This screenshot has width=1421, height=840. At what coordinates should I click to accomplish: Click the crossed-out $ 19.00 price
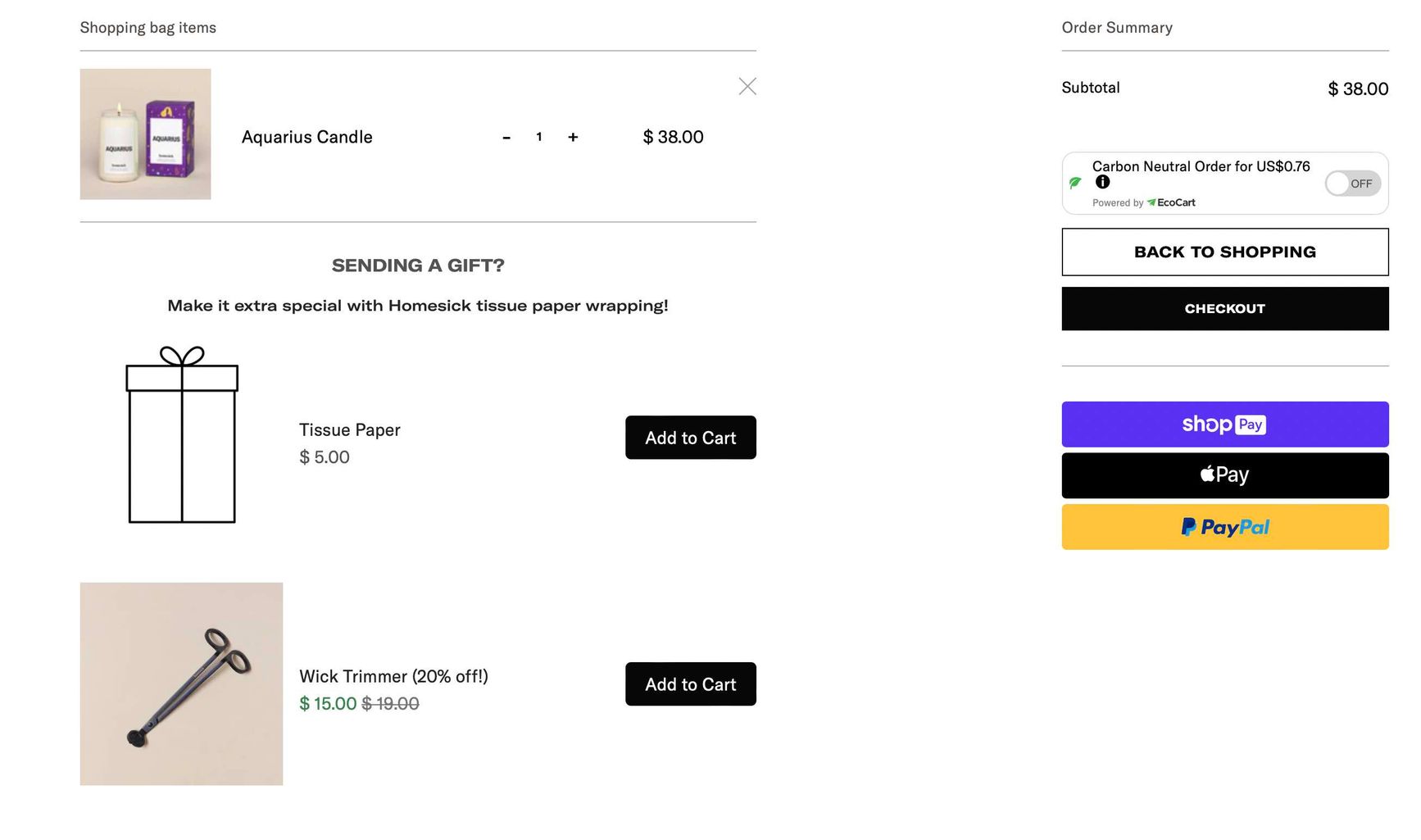pos(390,704)
